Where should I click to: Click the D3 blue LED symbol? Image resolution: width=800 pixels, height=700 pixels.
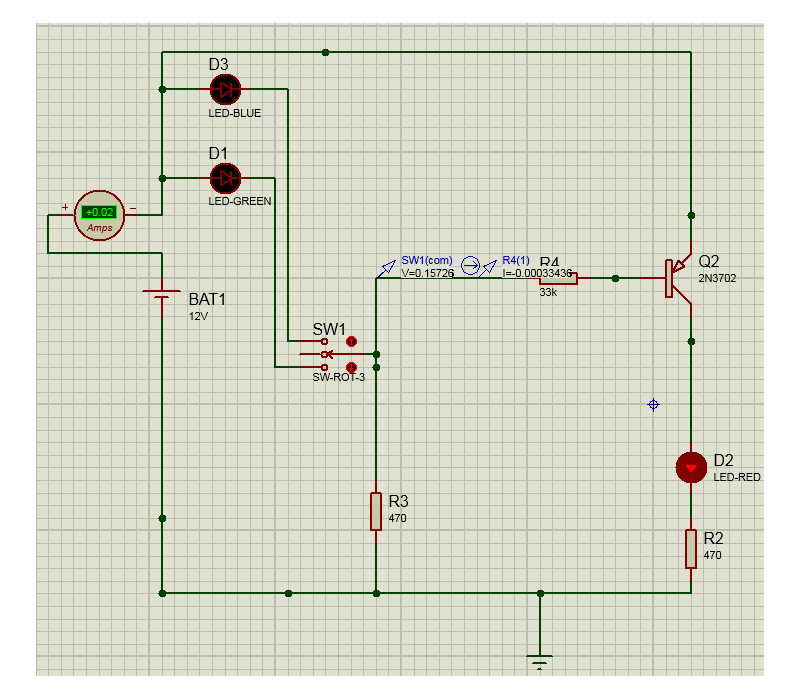pyautogui.click(x=225, y=90)
